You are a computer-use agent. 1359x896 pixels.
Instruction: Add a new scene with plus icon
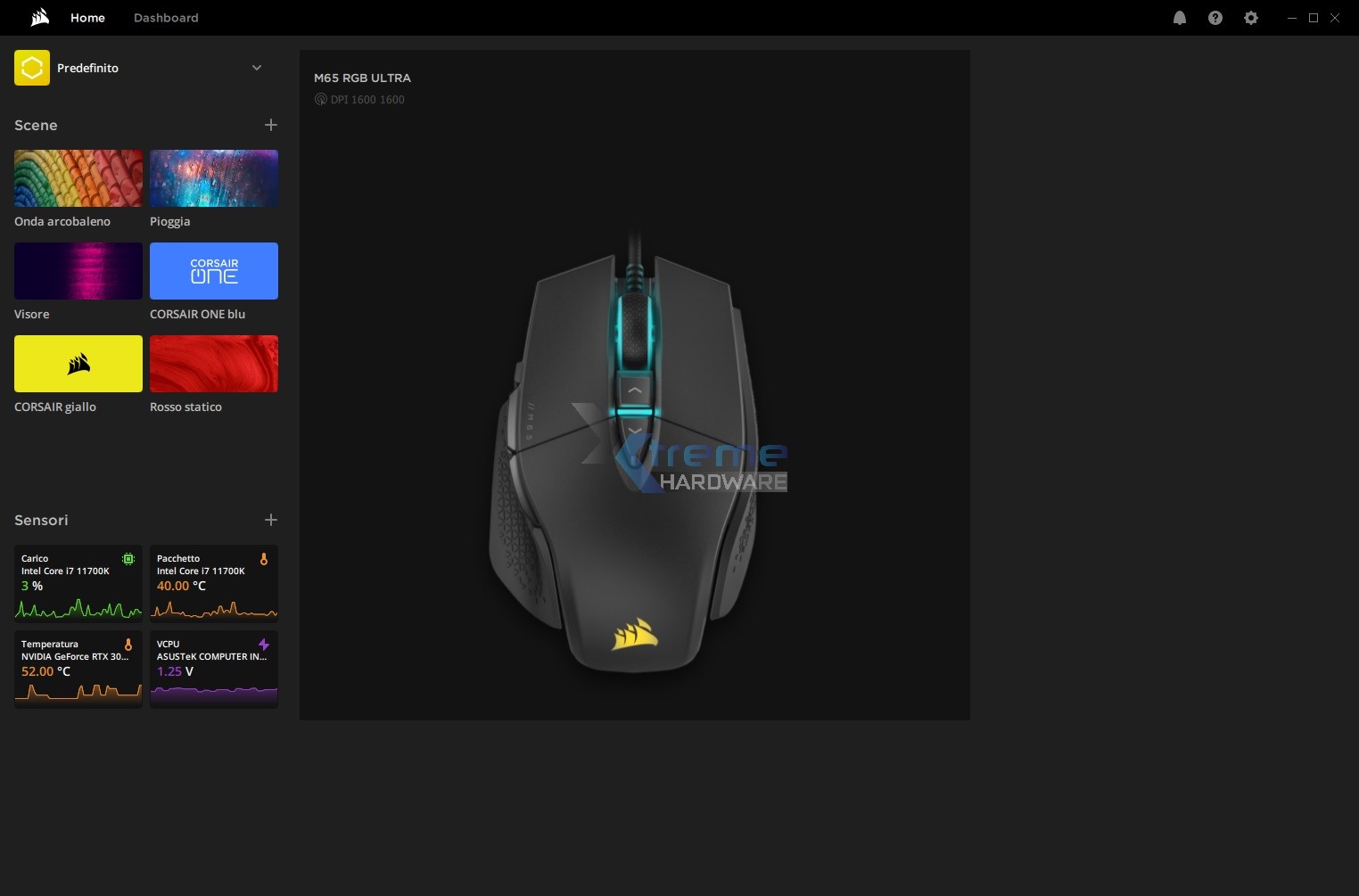(x=271, y=125)
